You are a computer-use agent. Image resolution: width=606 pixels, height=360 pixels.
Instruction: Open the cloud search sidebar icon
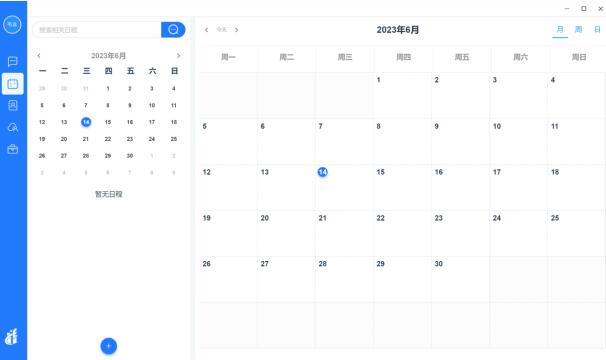(12, 127)
